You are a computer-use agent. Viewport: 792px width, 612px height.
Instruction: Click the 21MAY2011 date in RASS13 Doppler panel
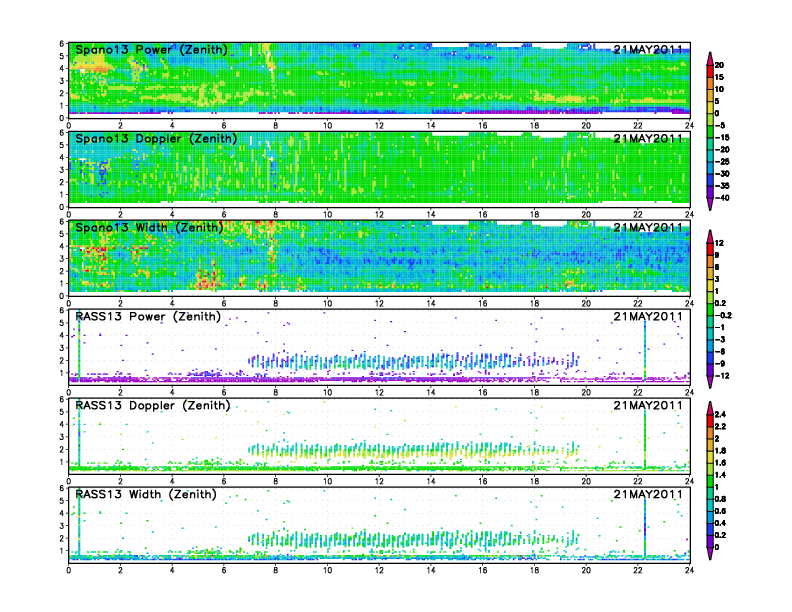[648, 405]
